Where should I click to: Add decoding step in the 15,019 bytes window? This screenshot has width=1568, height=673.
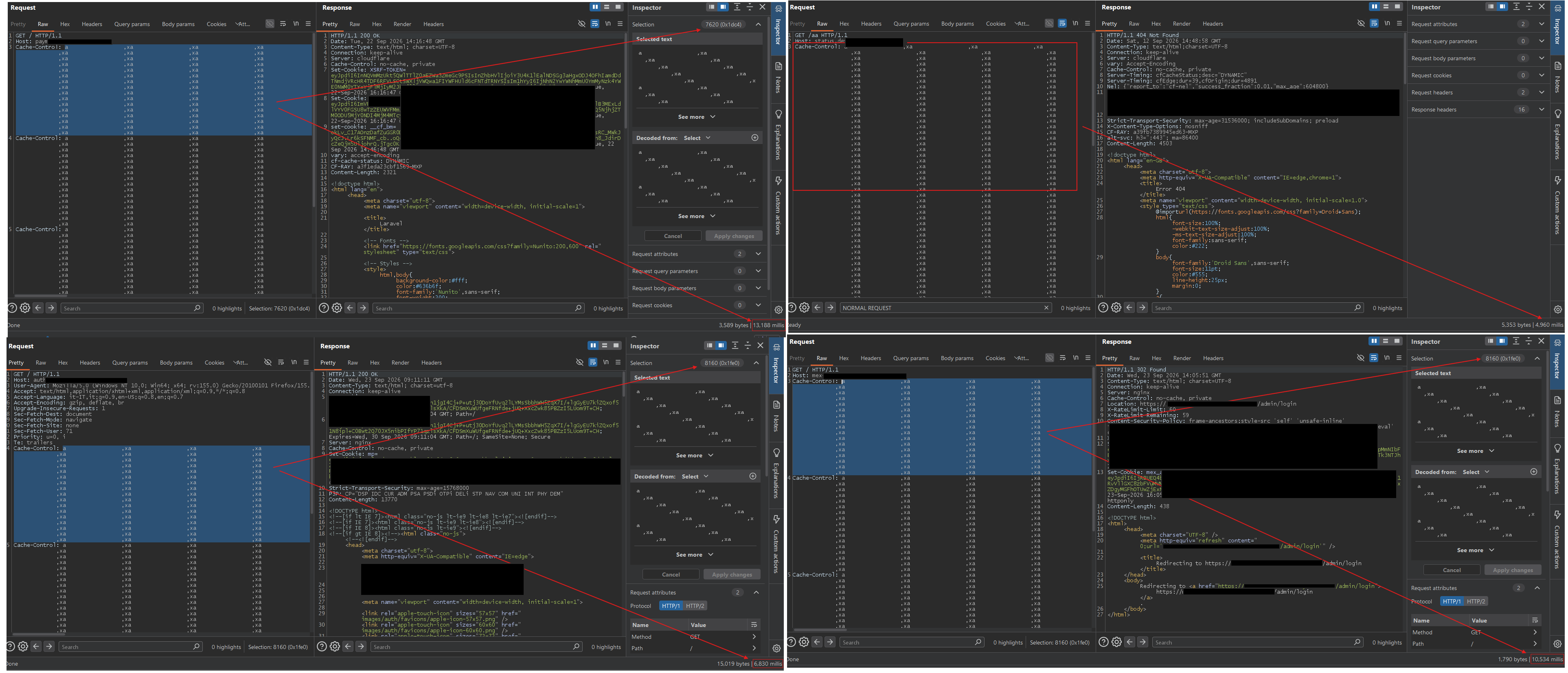click(x=753, y=476)
